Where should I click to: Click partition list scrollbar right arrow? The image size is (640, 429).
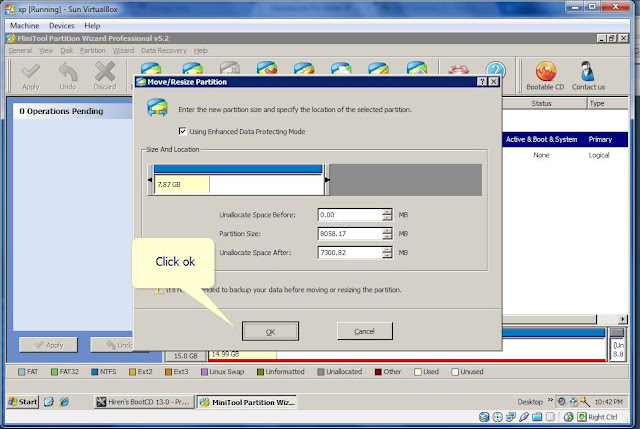pos(623,319)
